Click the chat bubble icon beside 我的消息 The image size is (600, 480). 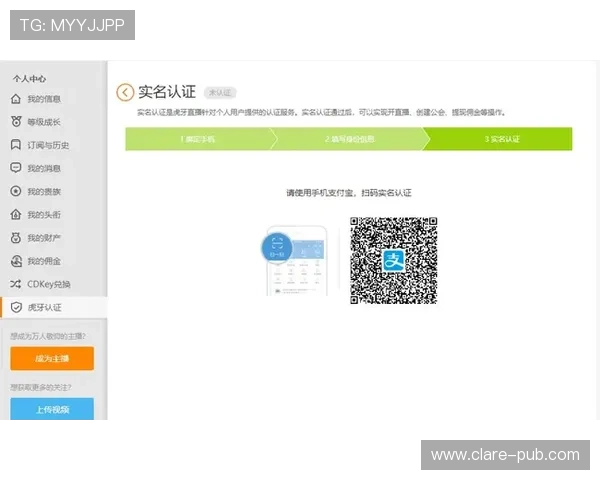click(x=16, y=168)
